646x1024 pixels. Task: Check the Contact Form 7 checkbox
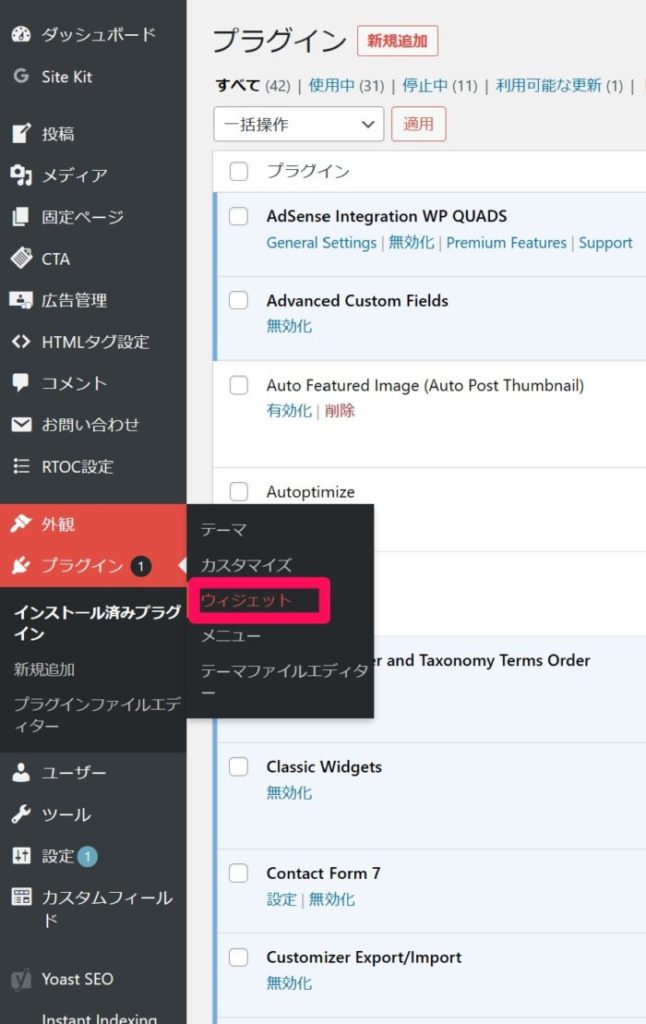pyautogui.click(x=238, y=873)
